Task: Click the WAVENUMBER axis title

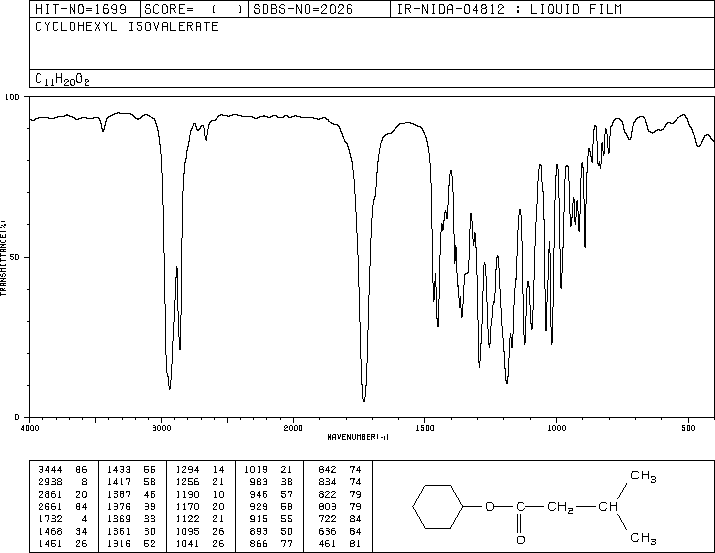Action: (358, 437)
